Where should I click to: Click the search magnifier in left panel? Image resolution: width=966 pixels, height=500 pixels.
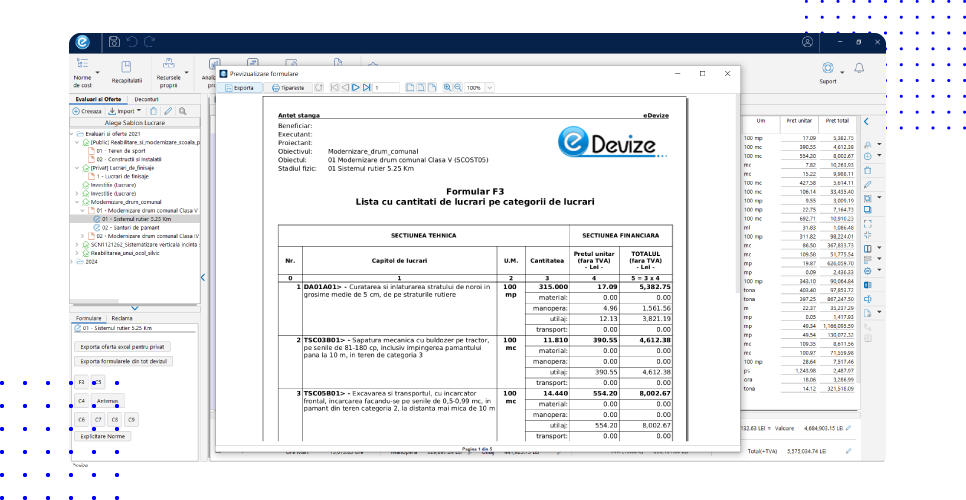(182, 111)
